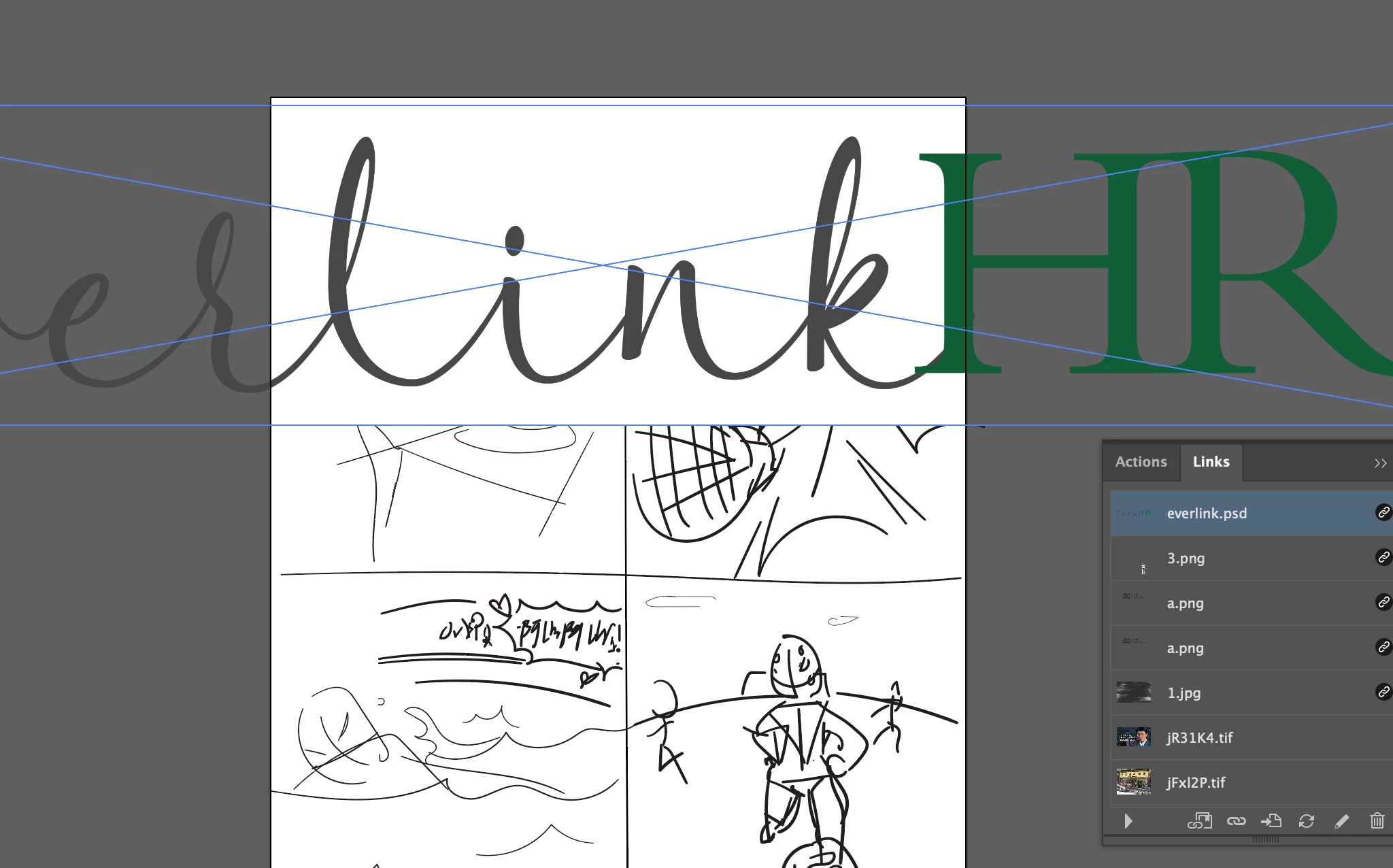Click the jR31K4.tif thumbnail image

(x=1133, y=737)
